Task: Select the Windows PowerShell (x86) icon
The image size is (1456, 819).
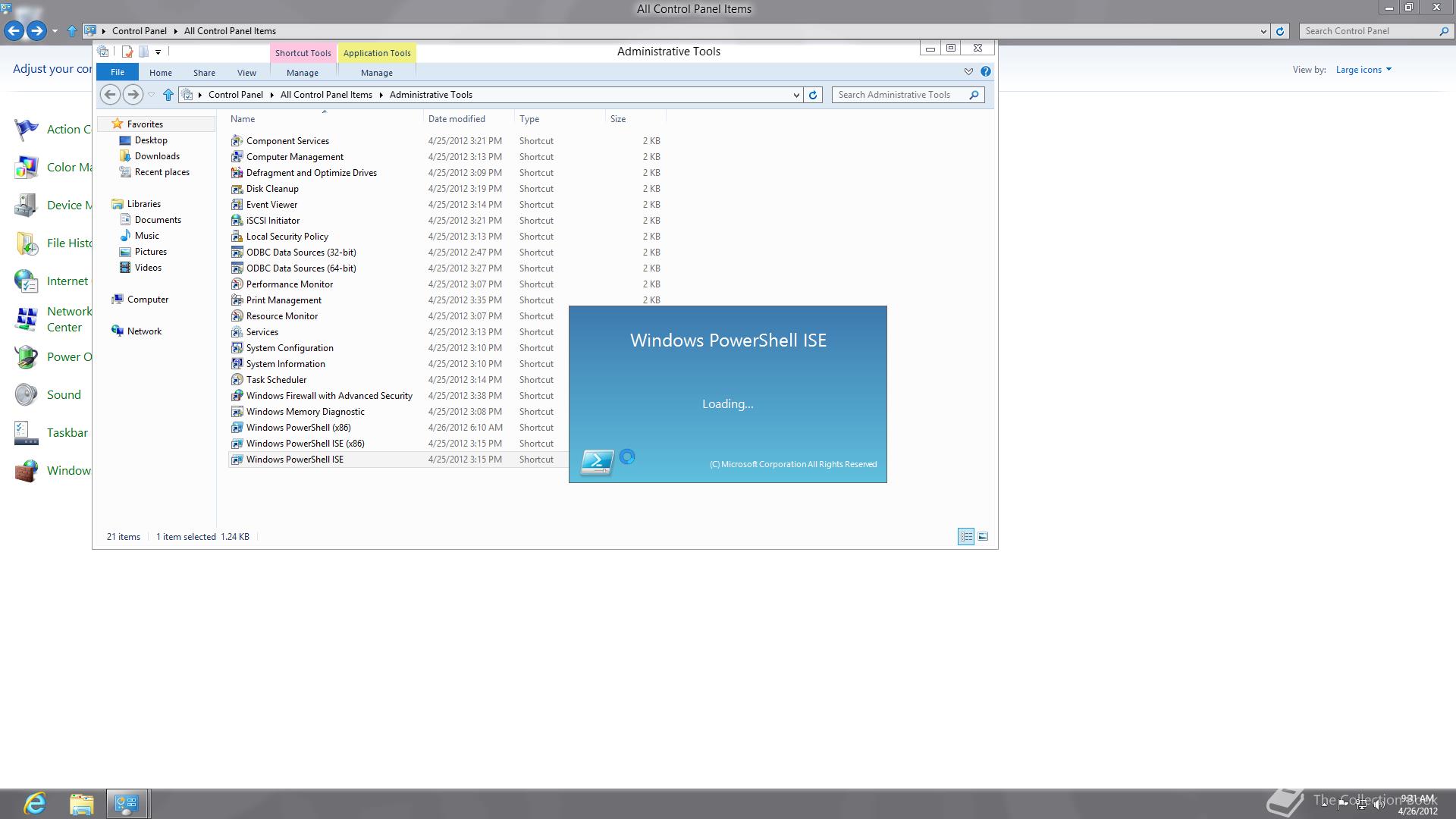Action: point(237,428)
